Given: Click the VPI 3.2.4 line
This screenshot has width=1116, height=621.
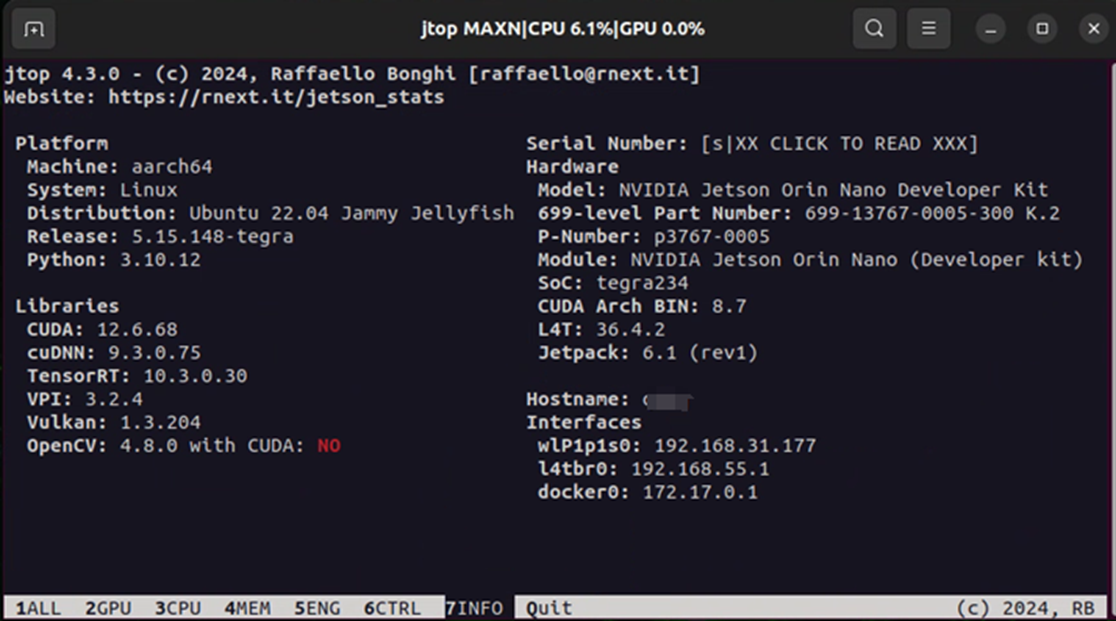Looking at the screenshot, I should click(85, 400).
